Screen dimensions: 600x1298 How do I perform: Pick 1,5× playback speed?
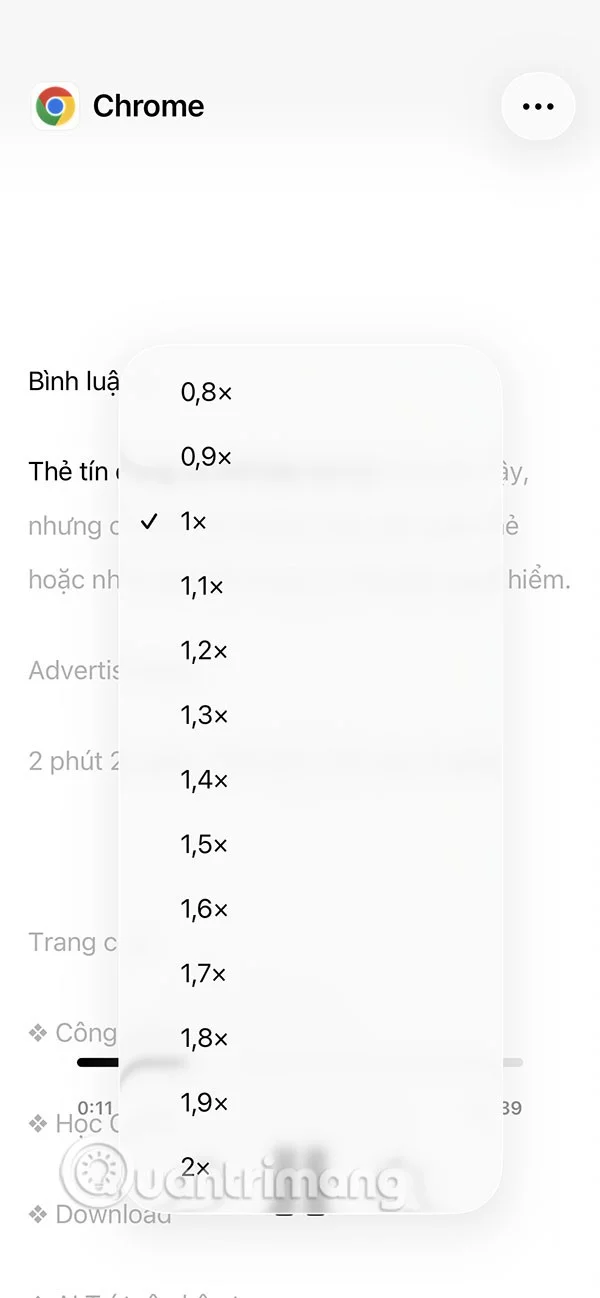pos(203,844)
